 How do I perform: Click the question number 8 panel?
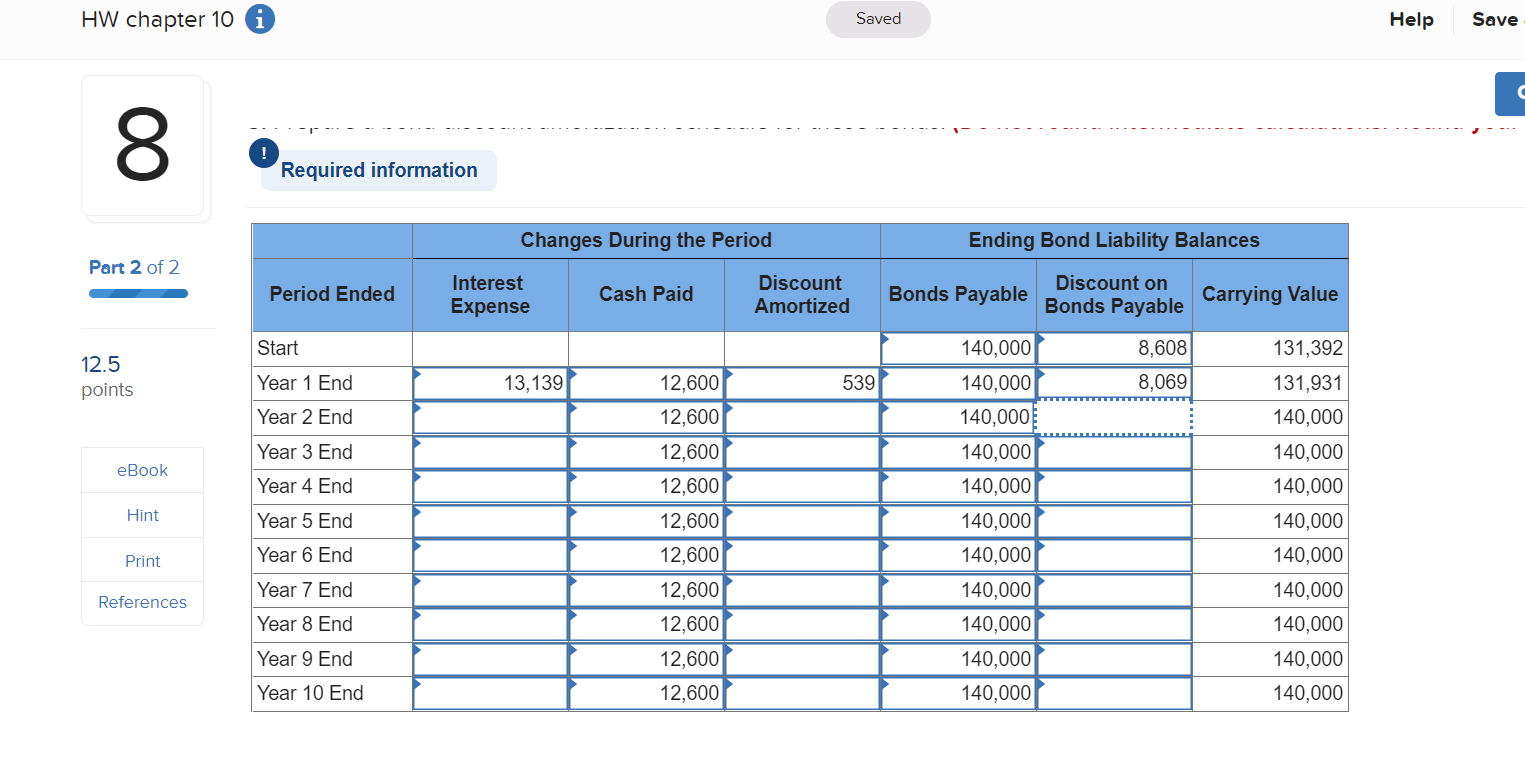coord(144,148)
